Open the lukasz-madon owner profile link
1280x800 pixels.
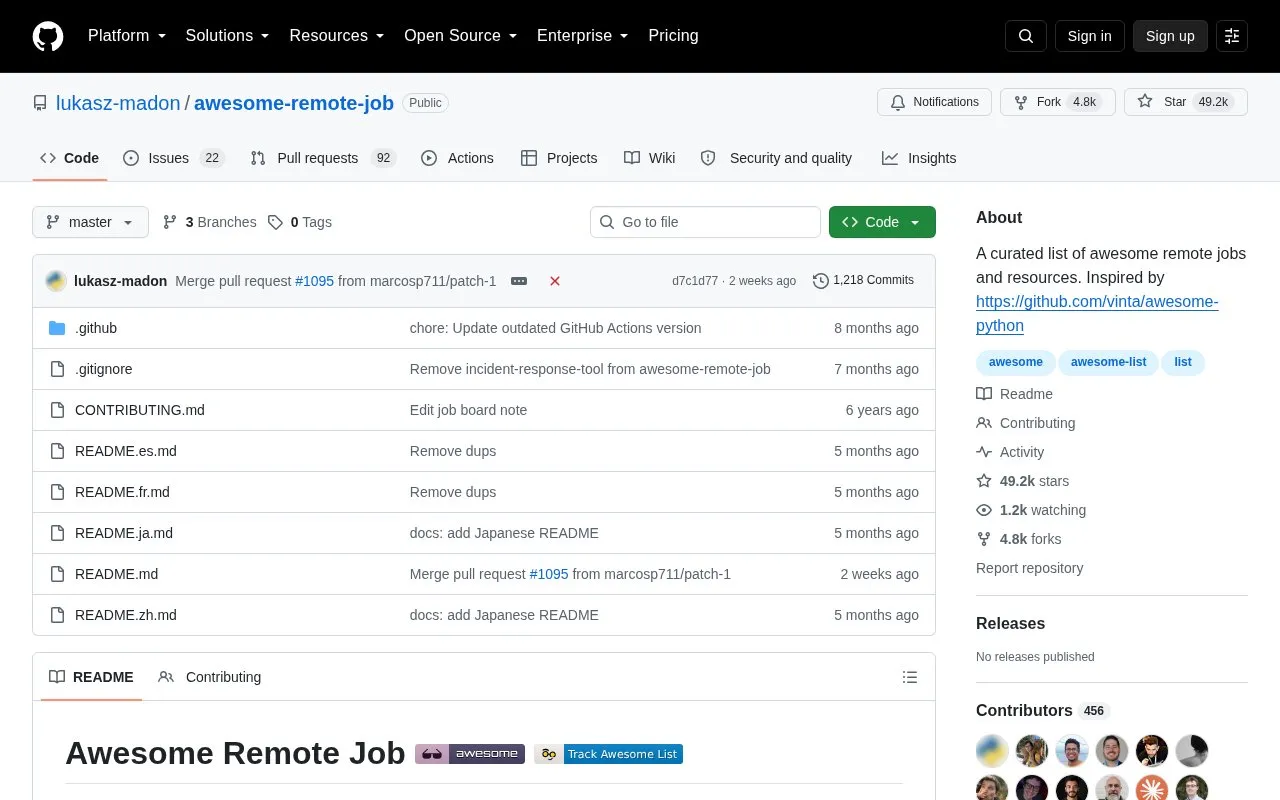click(x=118, y=103)
